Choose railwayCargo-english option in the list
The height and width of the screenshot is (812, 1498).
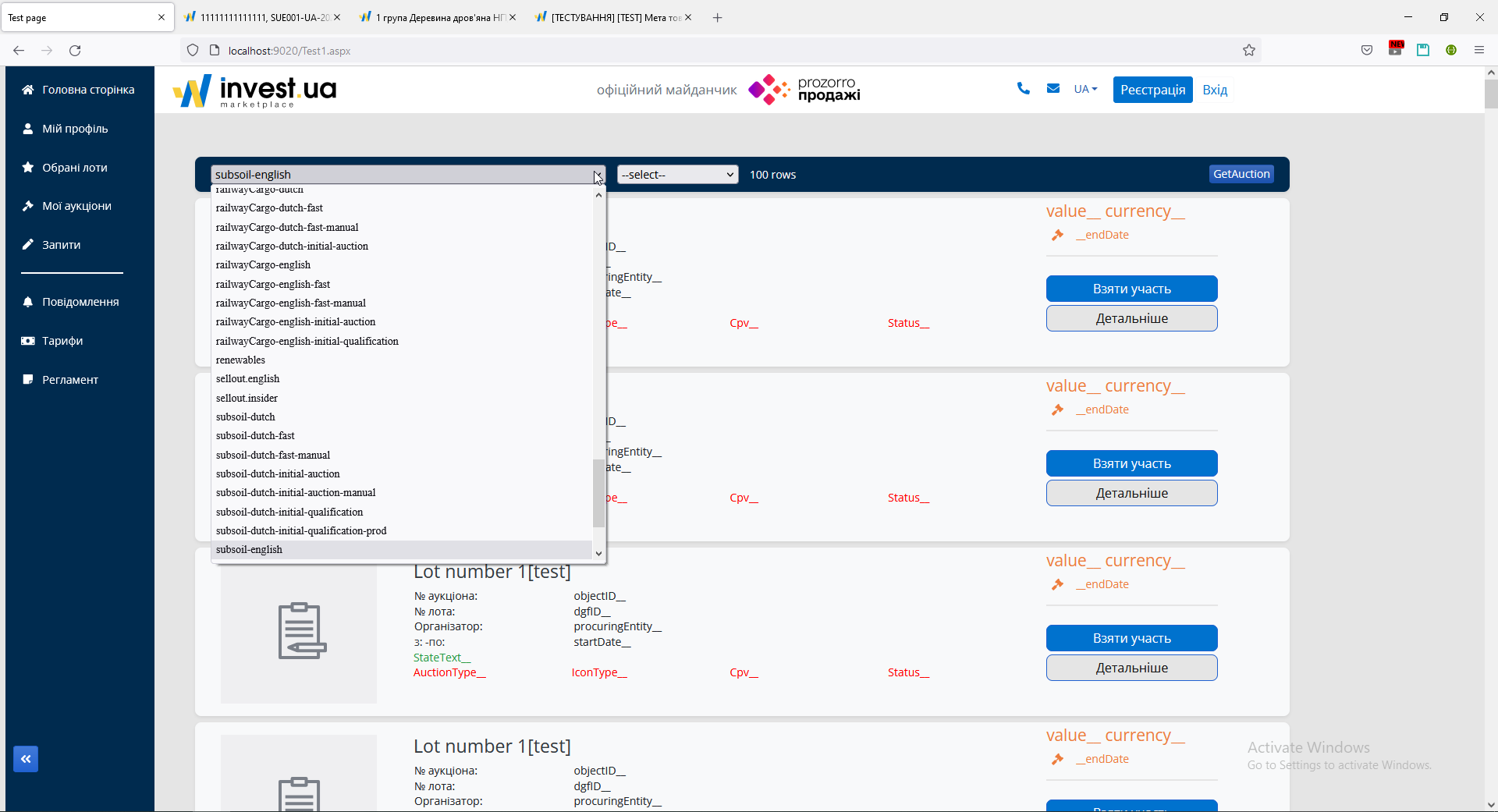pos(402,265)
